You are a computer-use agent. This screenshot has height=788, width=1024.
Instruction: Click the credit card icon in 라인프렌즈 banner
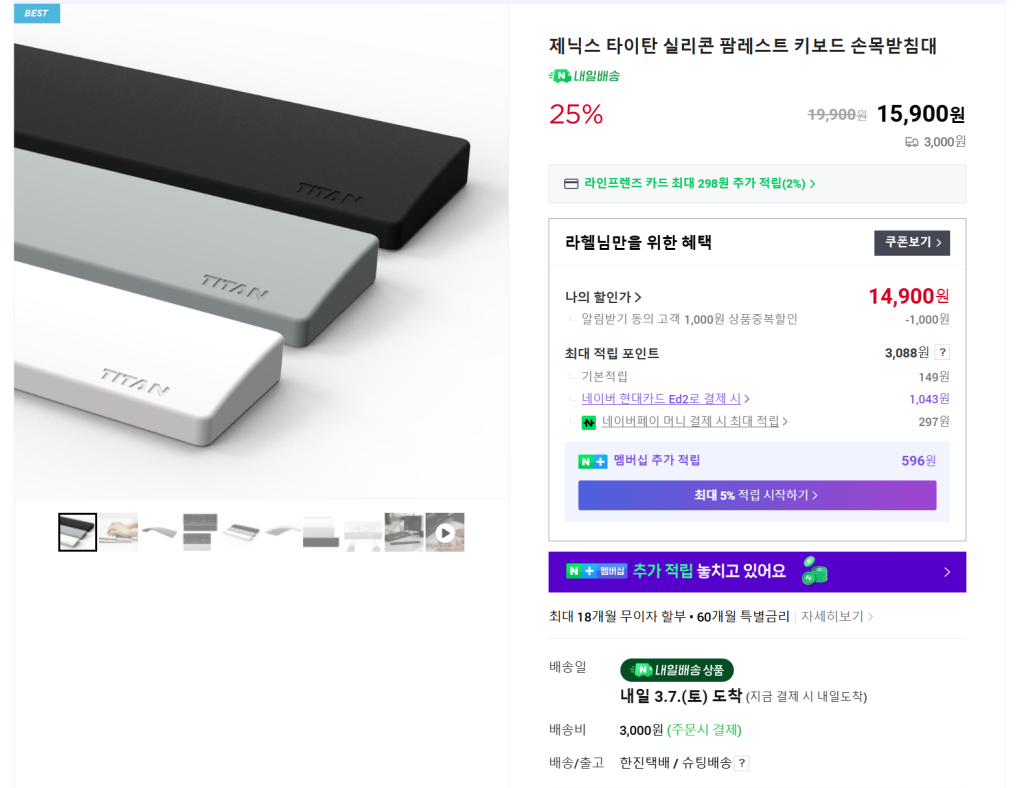pyautogui.click(x=571, y=184)
